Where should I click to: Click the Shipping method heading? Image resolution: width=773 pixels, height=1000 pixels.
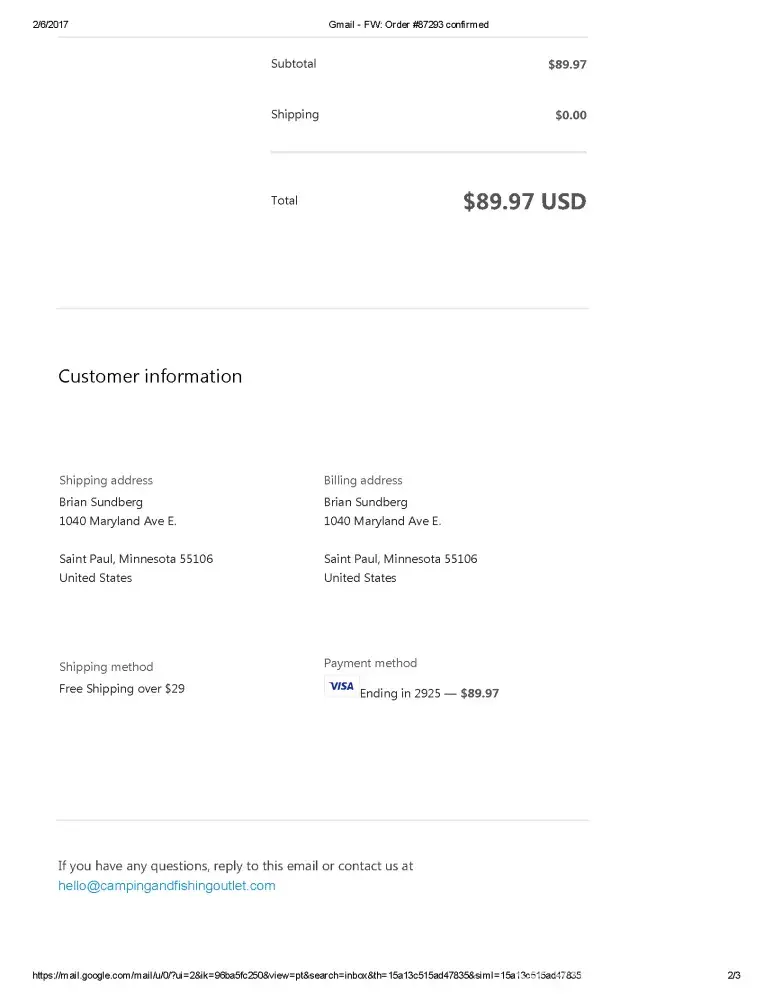106,667
